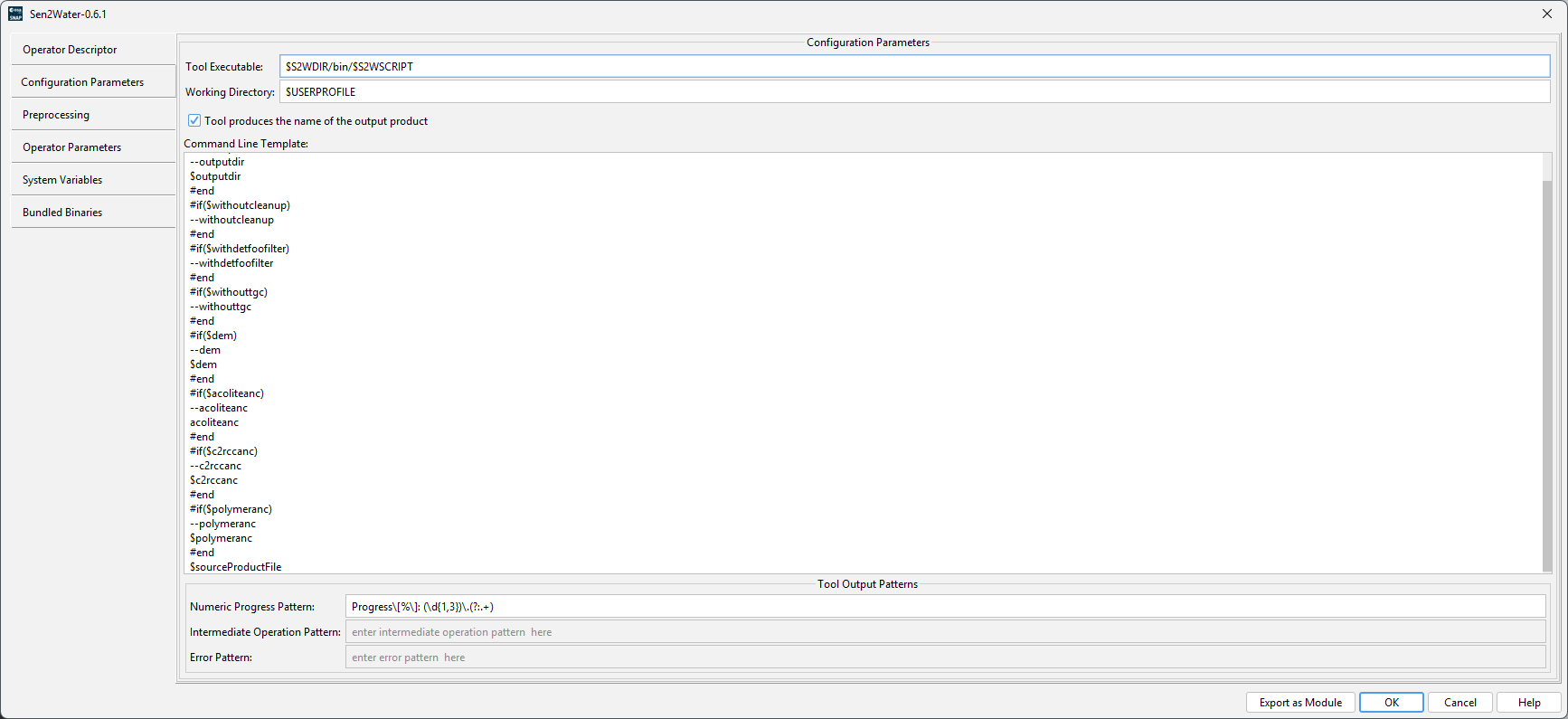The height and width of the screenshot is (719, 1568).
Task: Click Export as Module button
Action: tap(1300, 703)
